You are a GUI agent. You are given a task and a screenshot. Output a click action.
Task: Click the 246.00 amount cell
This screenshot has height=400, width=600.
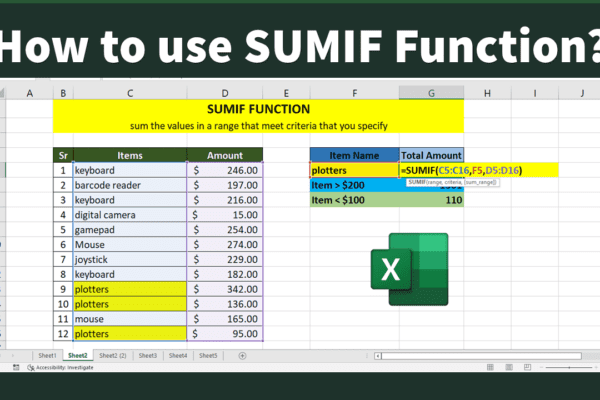(225, 170)
